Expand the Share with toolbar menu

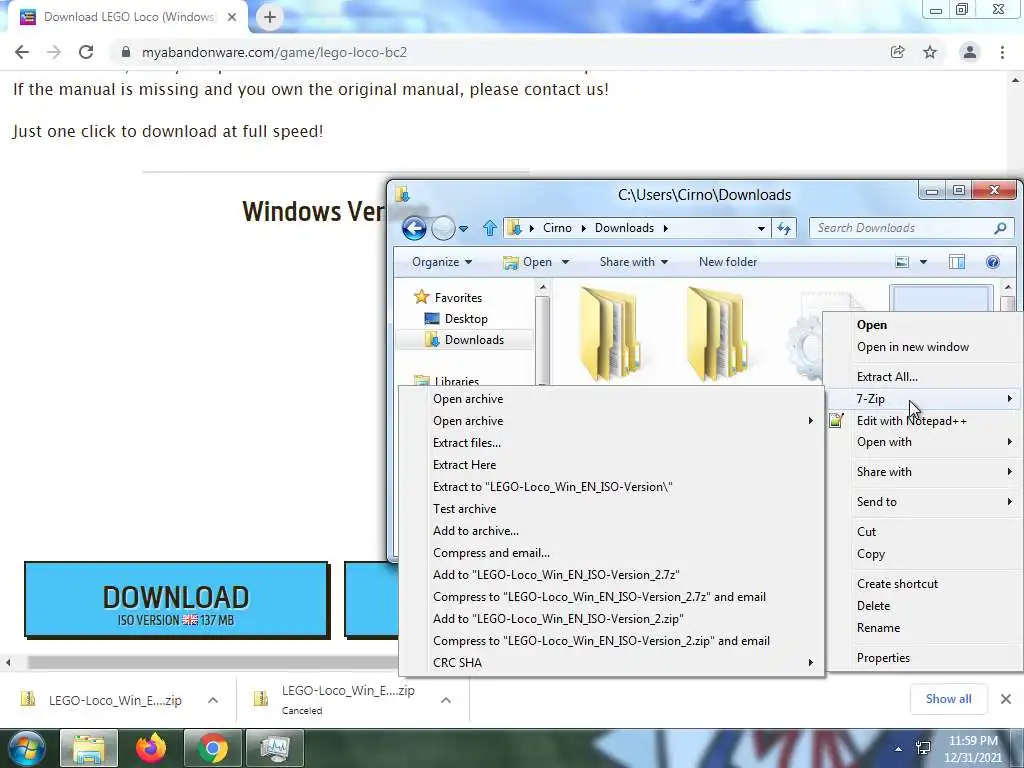pyautogui.click(x=633, y=262)
